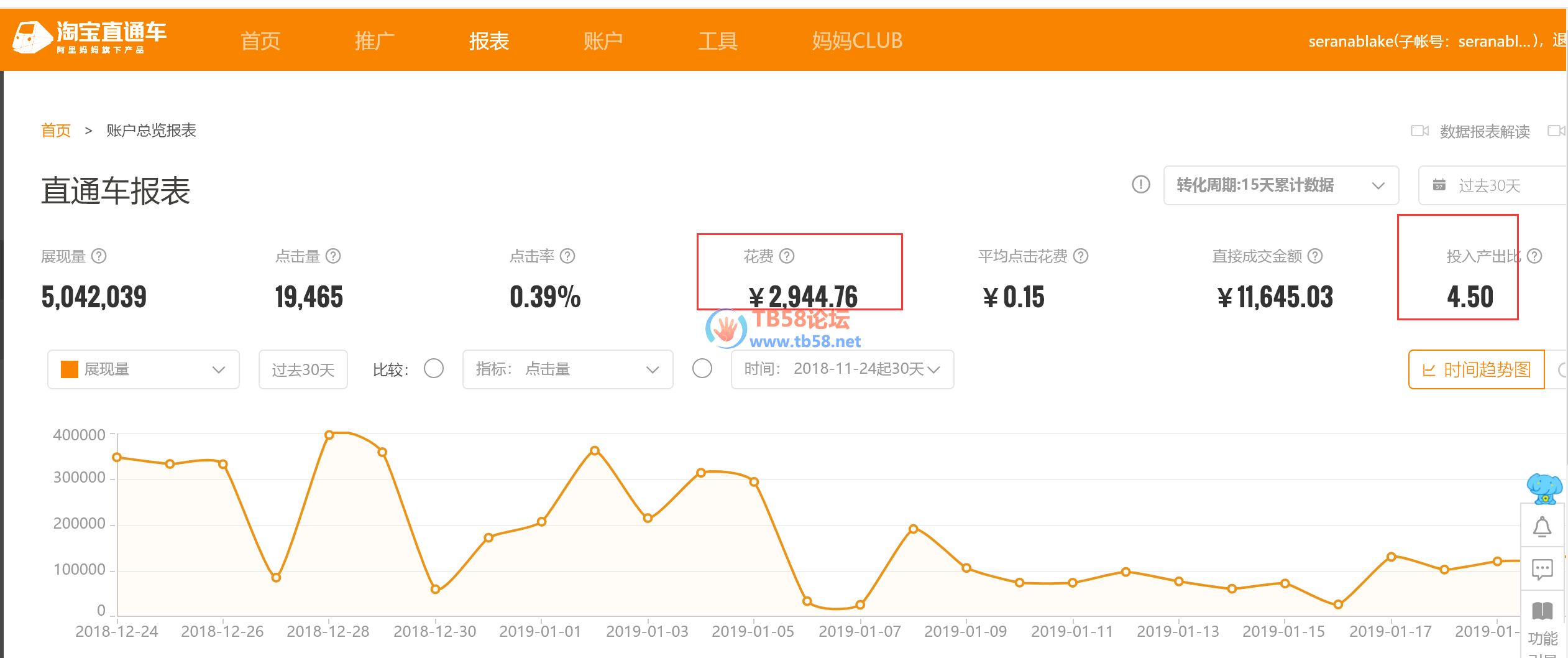Open help tooltip for 花费
This screenshot has width=1568, height=658.
(x=787, y=256)
